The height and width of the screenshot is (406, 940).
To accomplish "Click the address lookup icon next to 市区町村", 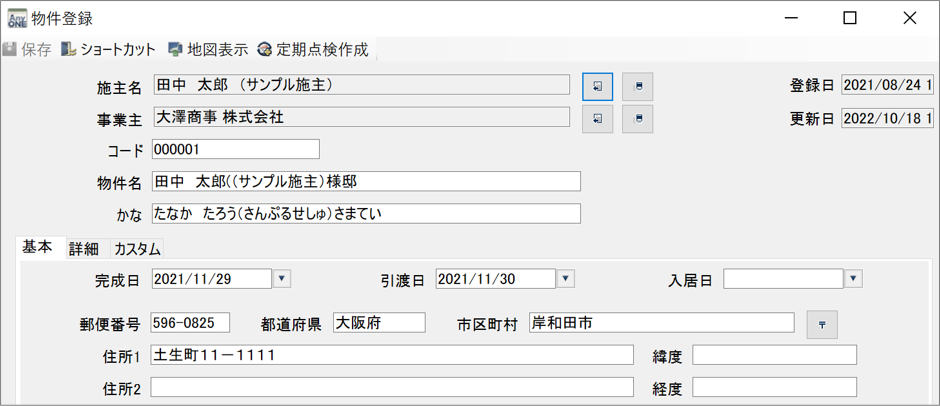I will [x=822, y=324].
